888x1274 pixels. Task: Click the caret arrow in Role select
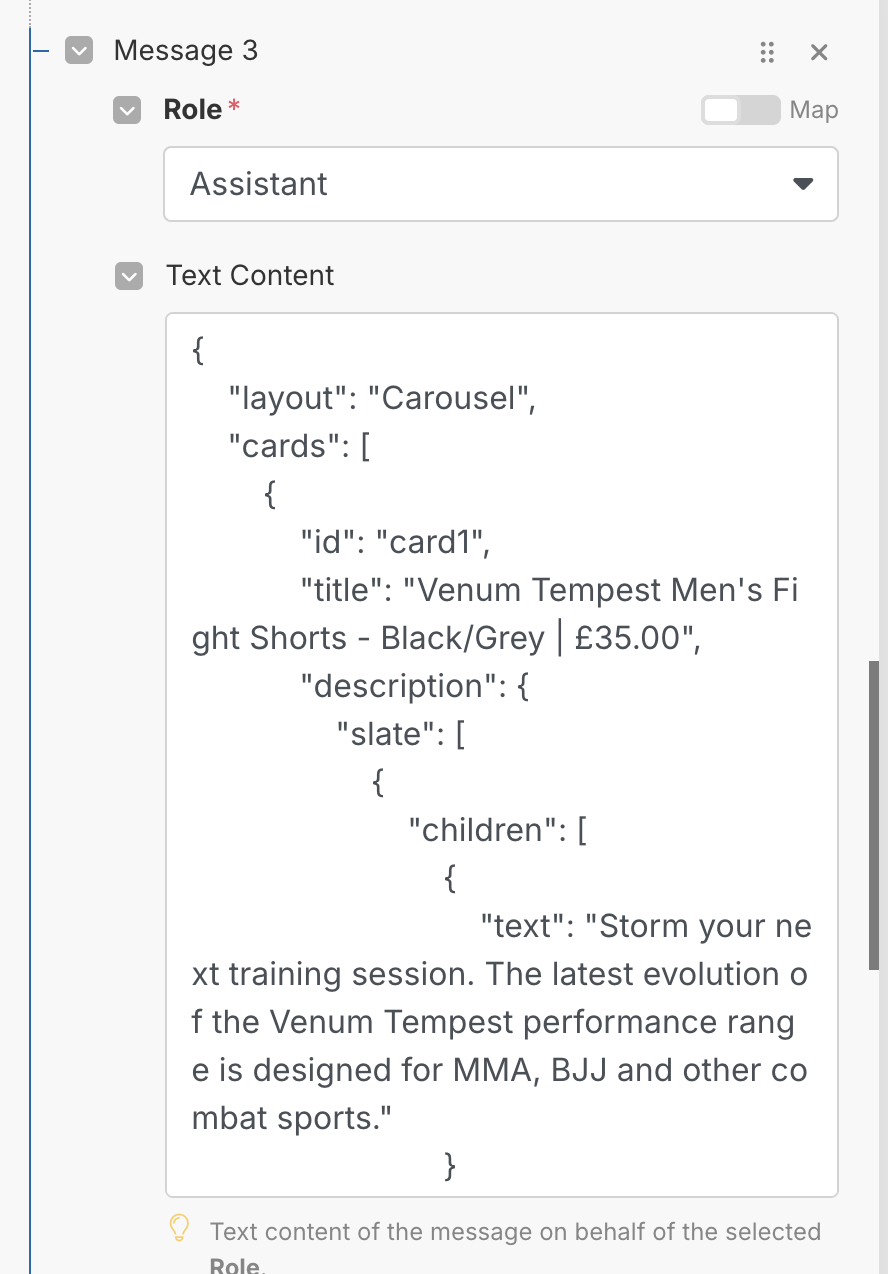click(x=802, y=184)
